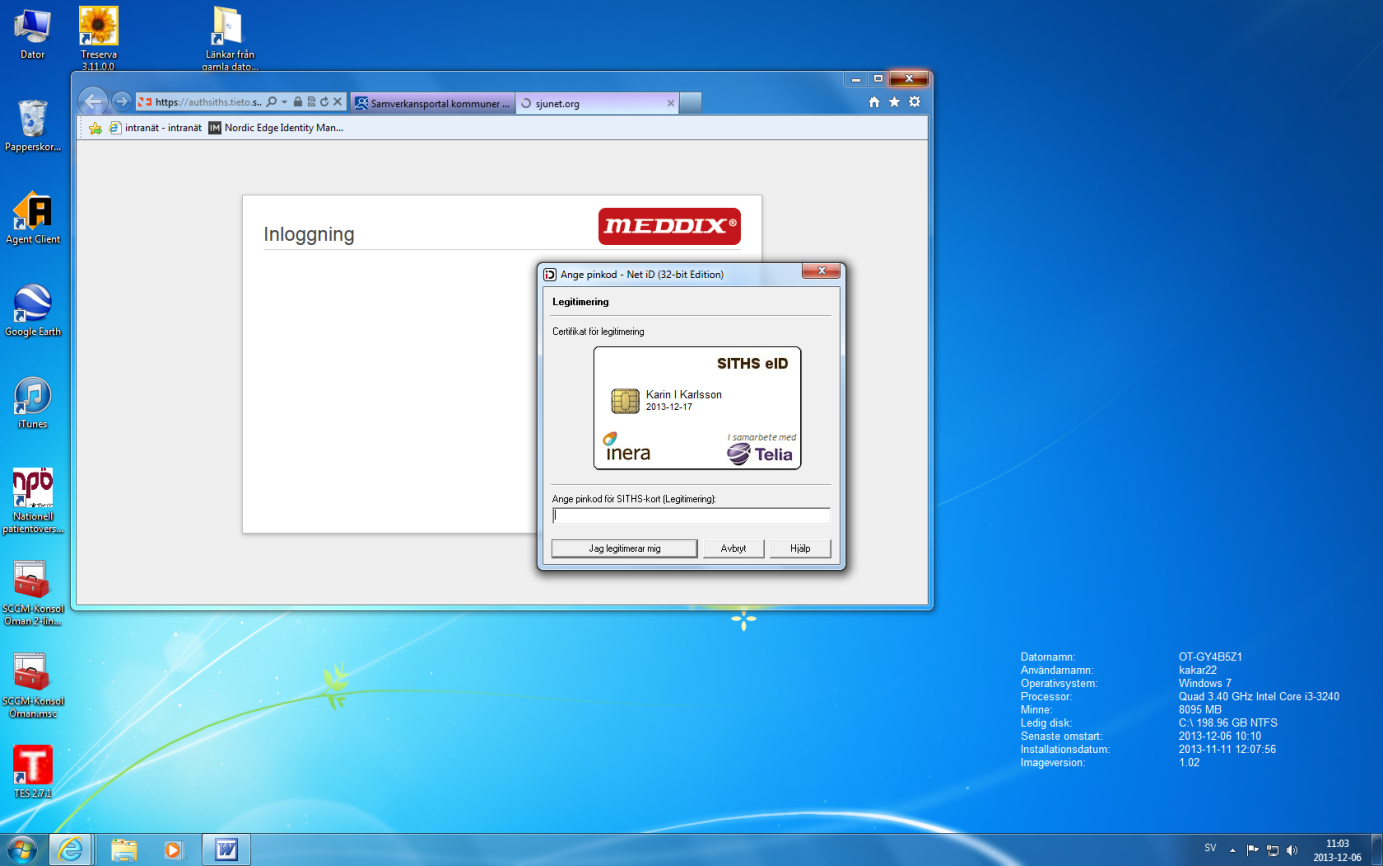
Task: Open the TES 2.7.1 desktop shortcut
Action: pos(33,772)
